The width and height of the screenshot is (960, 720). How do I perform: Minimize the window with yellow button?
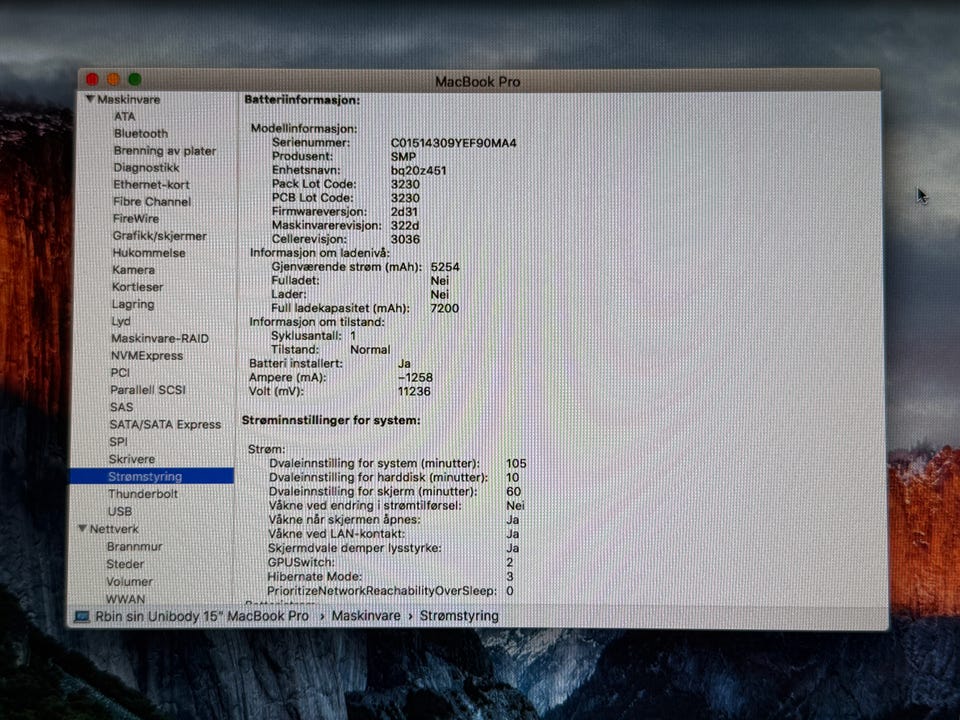click(114, 80)
